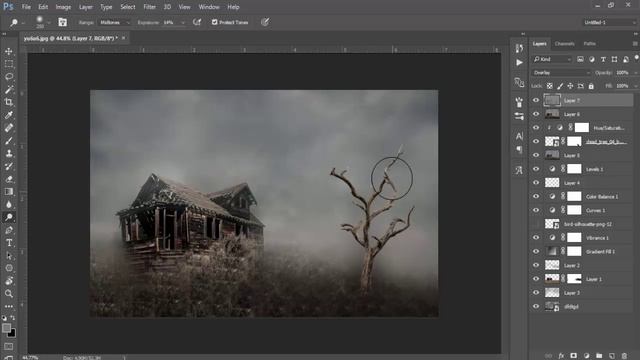Open the Filter menu
The image size is (640, 360).
point(149,7)
